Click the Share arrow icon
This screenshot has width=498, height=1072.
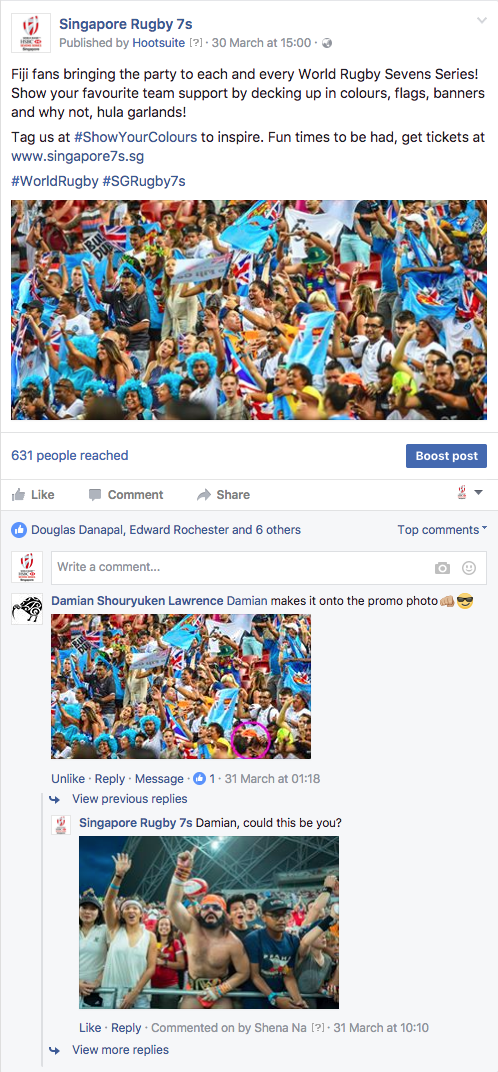pos(203,494)
